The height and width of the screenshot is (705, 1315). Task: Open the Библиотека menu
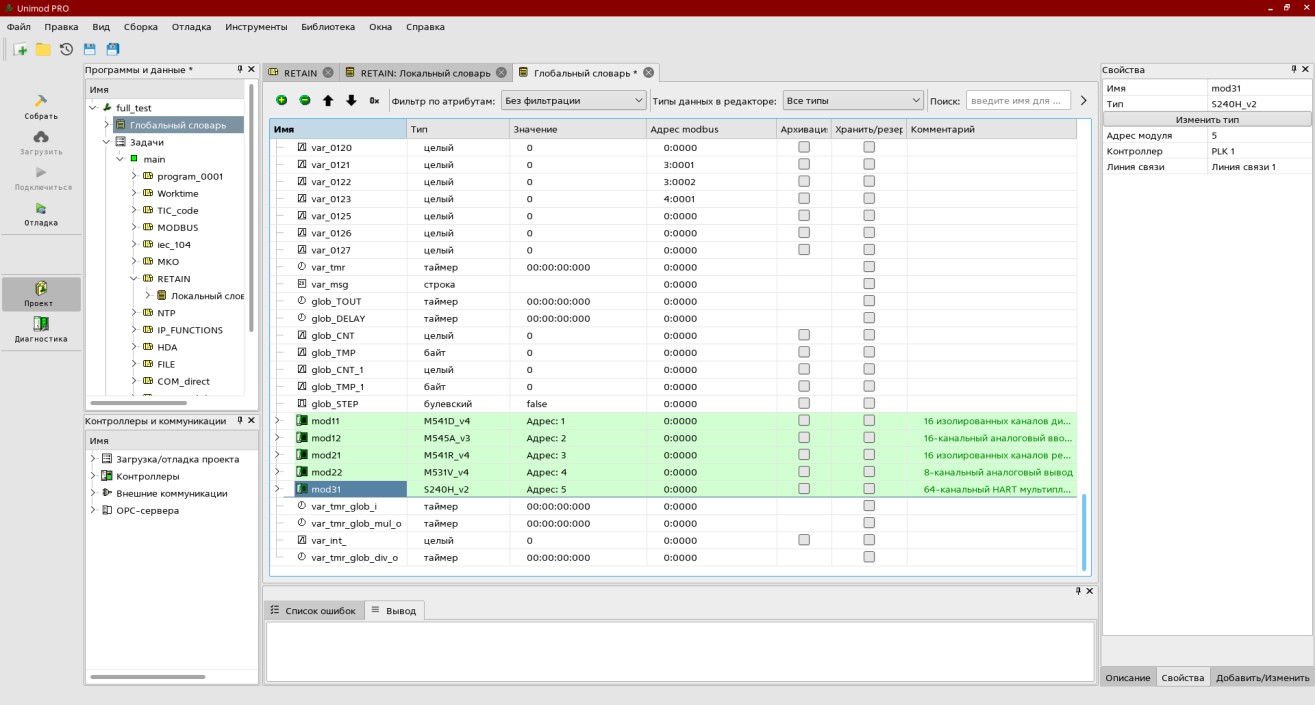tap(328, 26)
